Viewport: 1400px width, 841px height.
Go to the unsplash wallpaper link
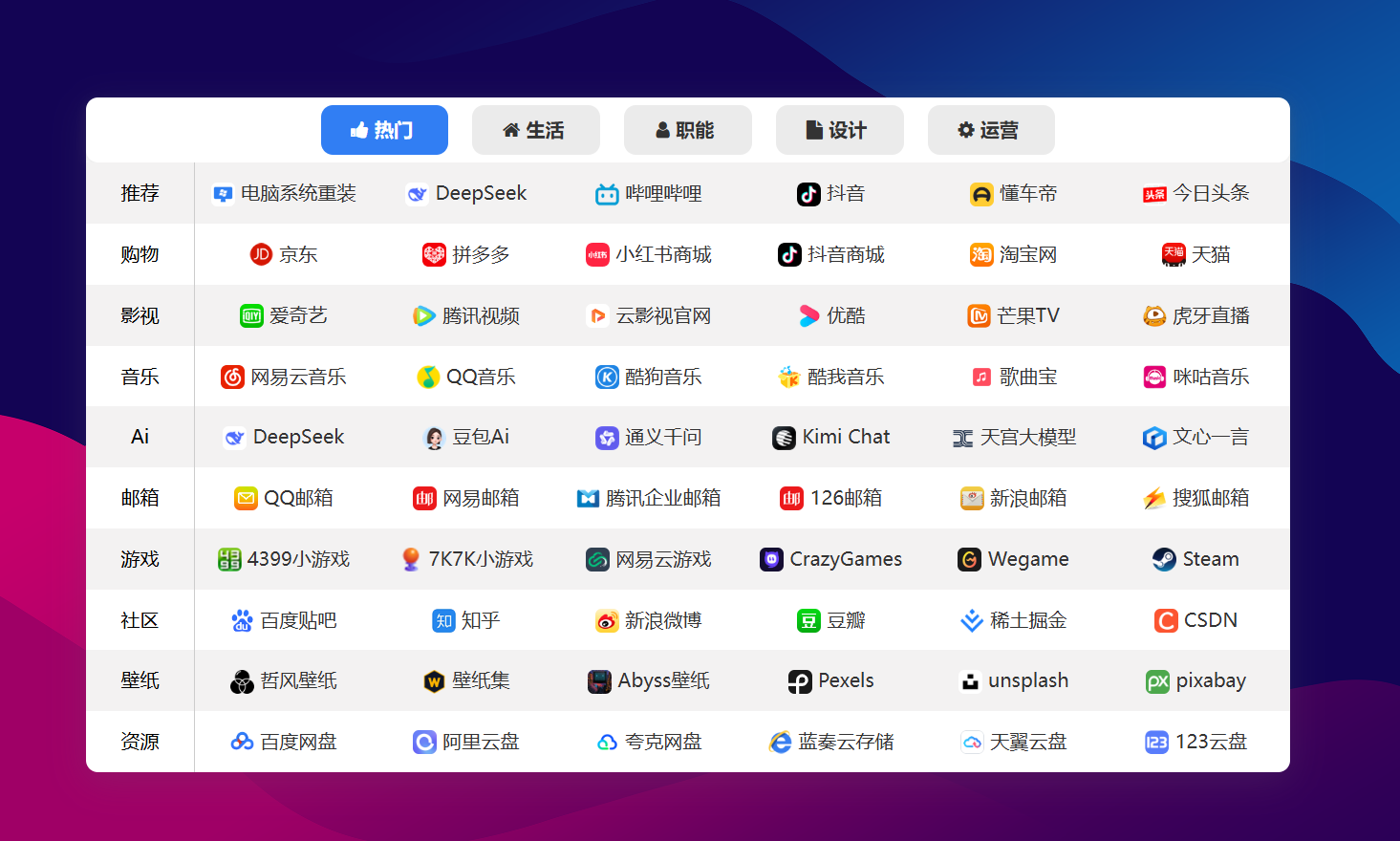(1014, 681)
